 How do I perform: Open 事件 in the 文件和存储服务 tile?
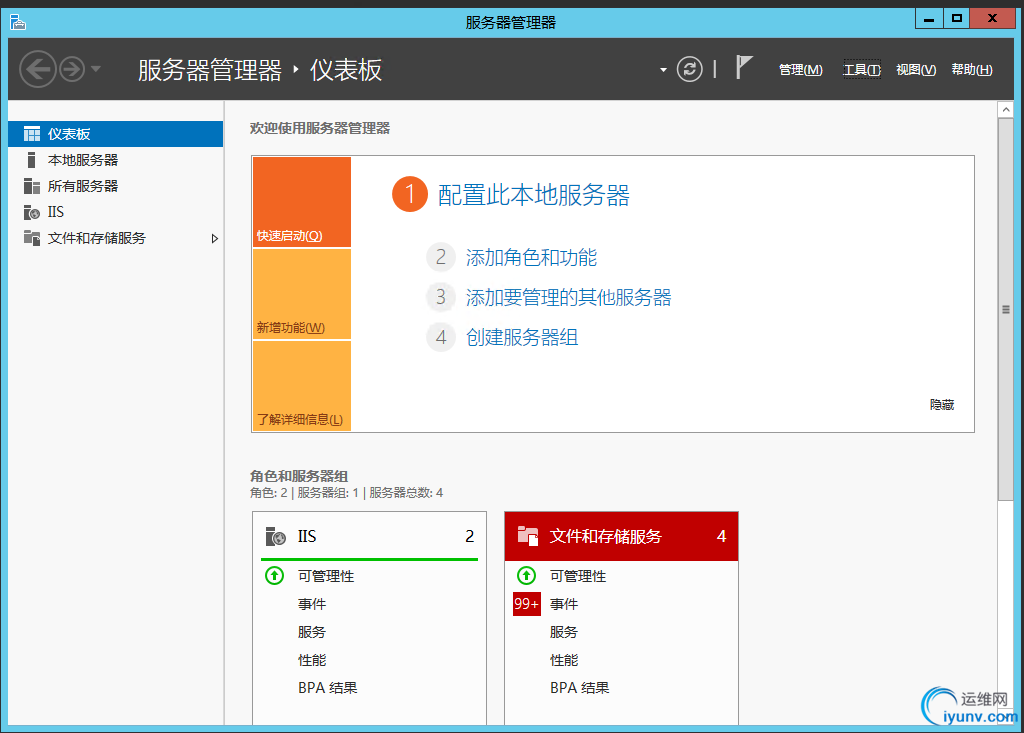point(564,604)
